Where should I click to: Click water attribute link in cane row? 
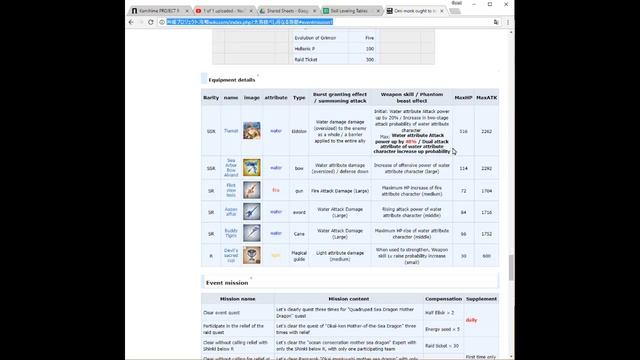(276, 233)
